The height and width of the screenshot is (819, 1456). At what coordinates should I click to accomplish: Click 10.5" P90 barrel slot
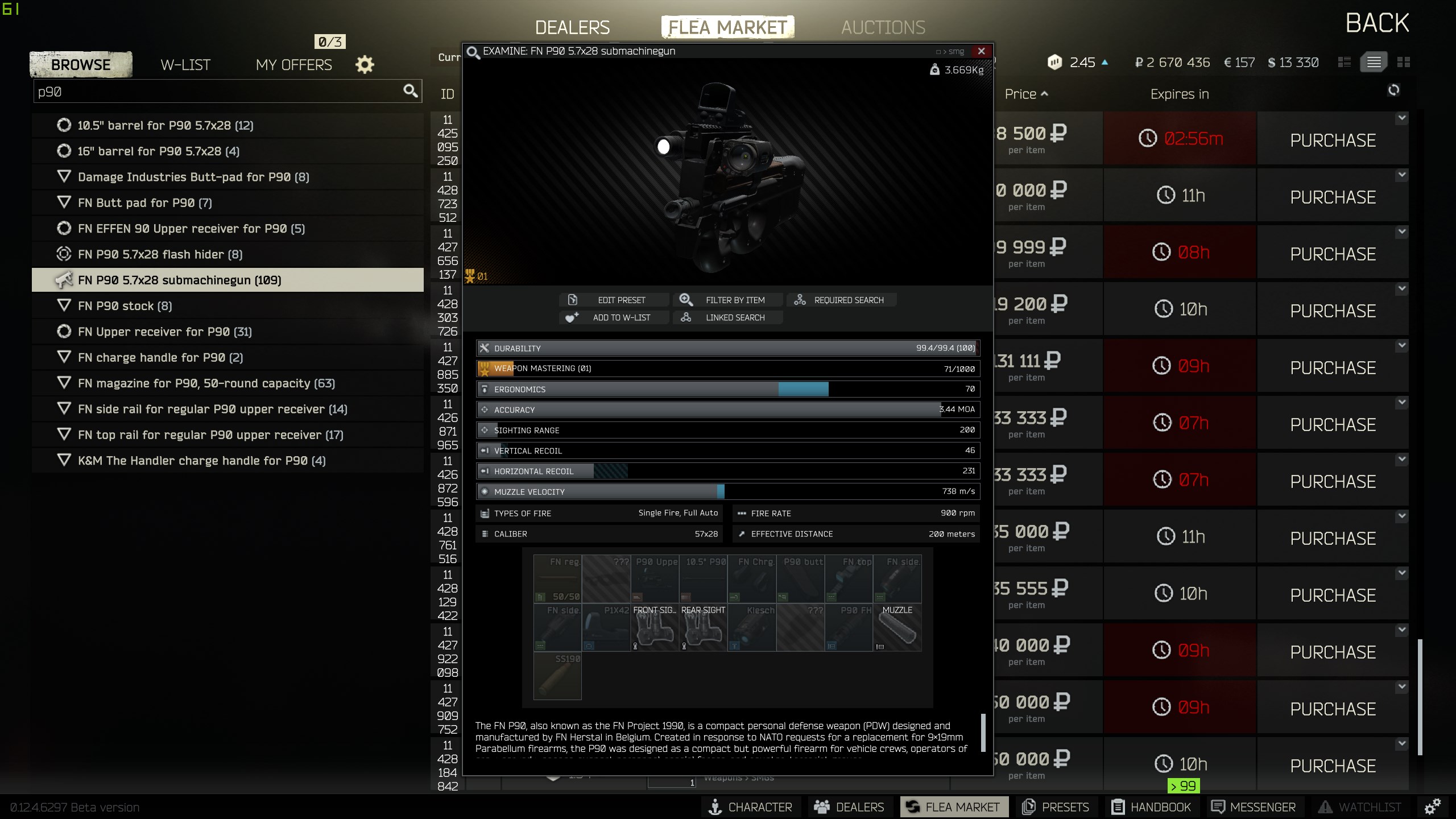click(704, 579)
